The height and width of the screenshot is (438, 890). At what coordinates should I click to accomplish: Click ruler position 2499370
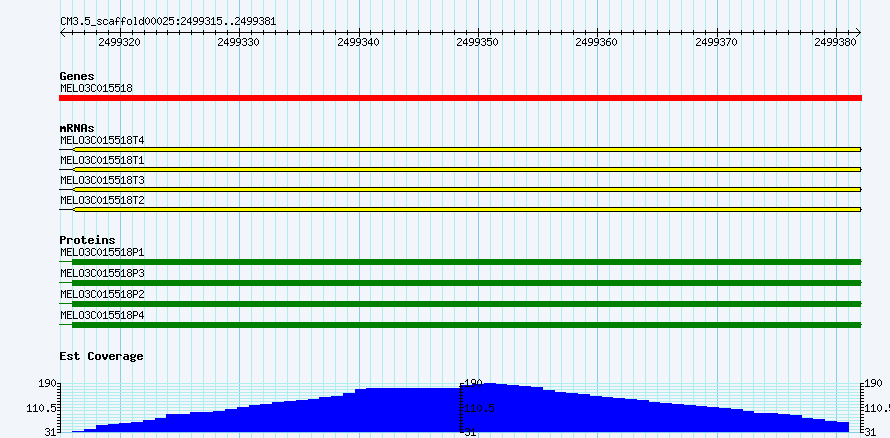717,42
